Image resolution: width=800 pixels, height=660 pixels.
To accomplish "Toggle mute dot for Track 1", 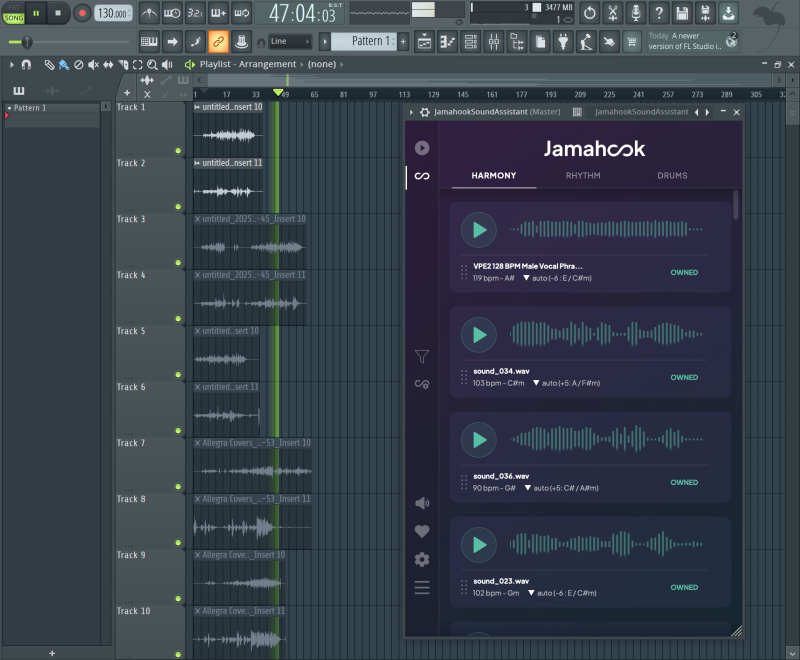I will coord(178,150).
